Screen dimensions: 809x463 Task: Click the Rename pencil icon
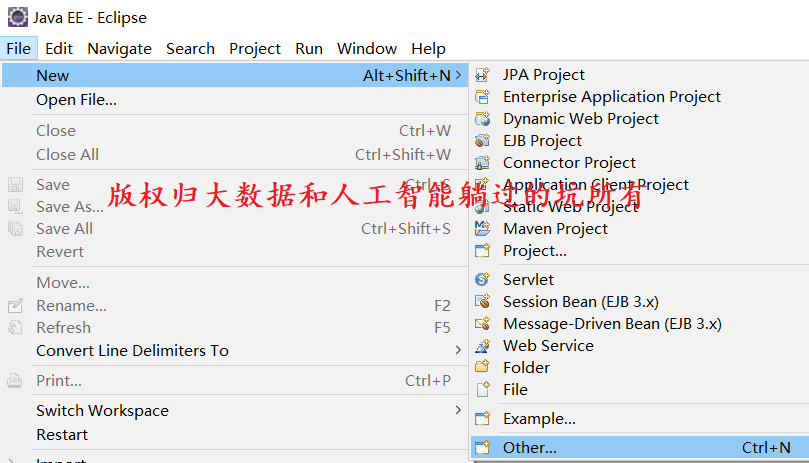coord(15,306)
